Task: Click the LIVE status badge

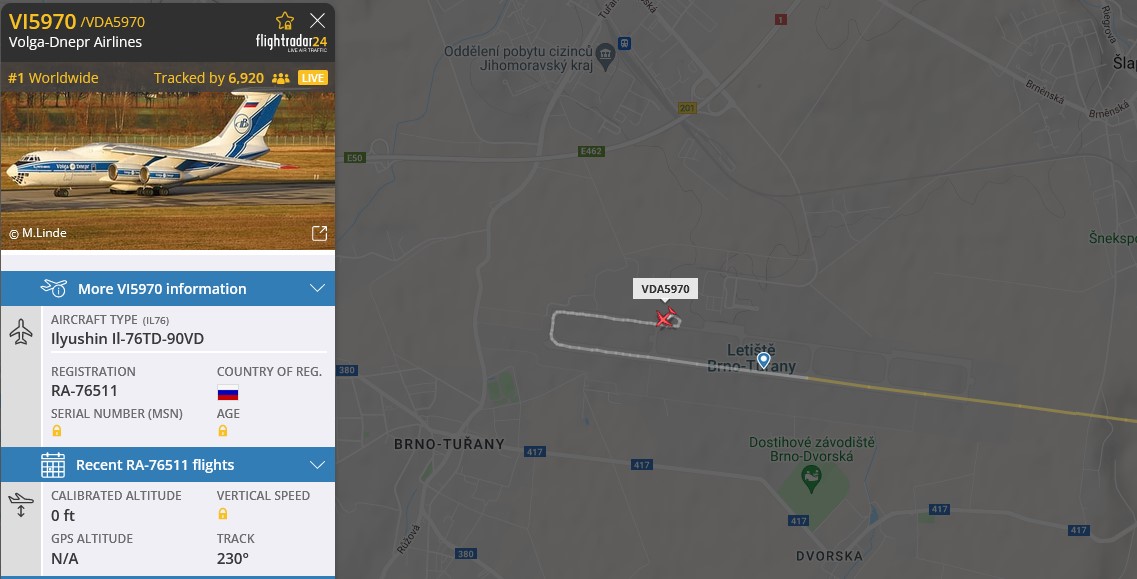Action: click(x=313, y=78)
